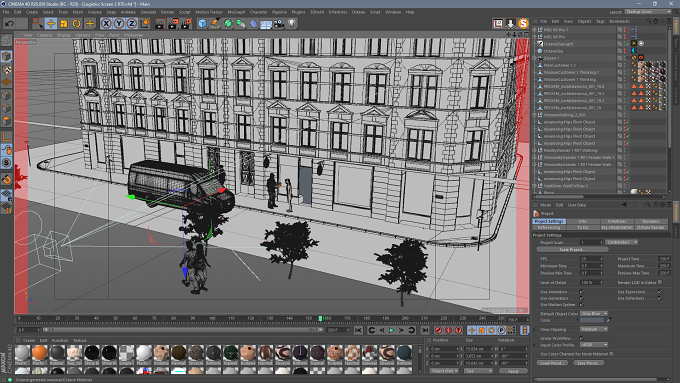Select OctaneDayLight in object manager
Screen dimensions: 680x383
click(559, 44)
